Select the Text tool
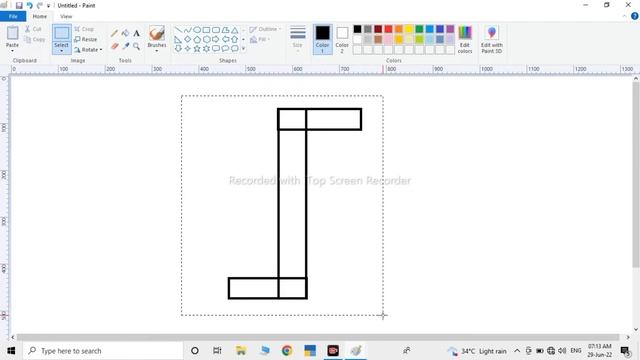 pos(136,33)
